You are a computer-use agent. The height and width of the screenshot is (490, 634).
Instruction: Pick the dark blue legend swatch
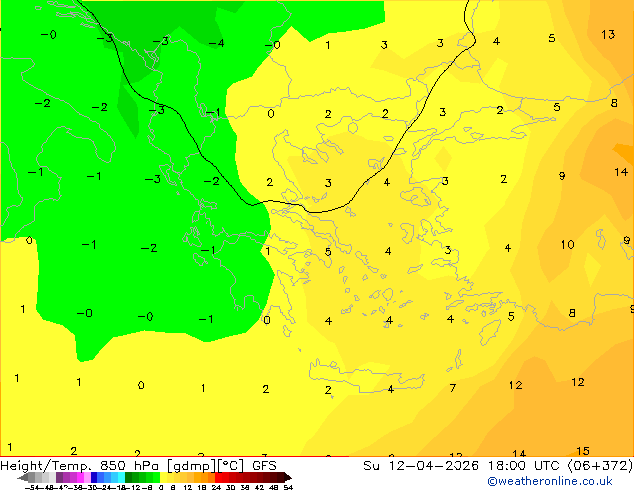[x=94, y=477]
